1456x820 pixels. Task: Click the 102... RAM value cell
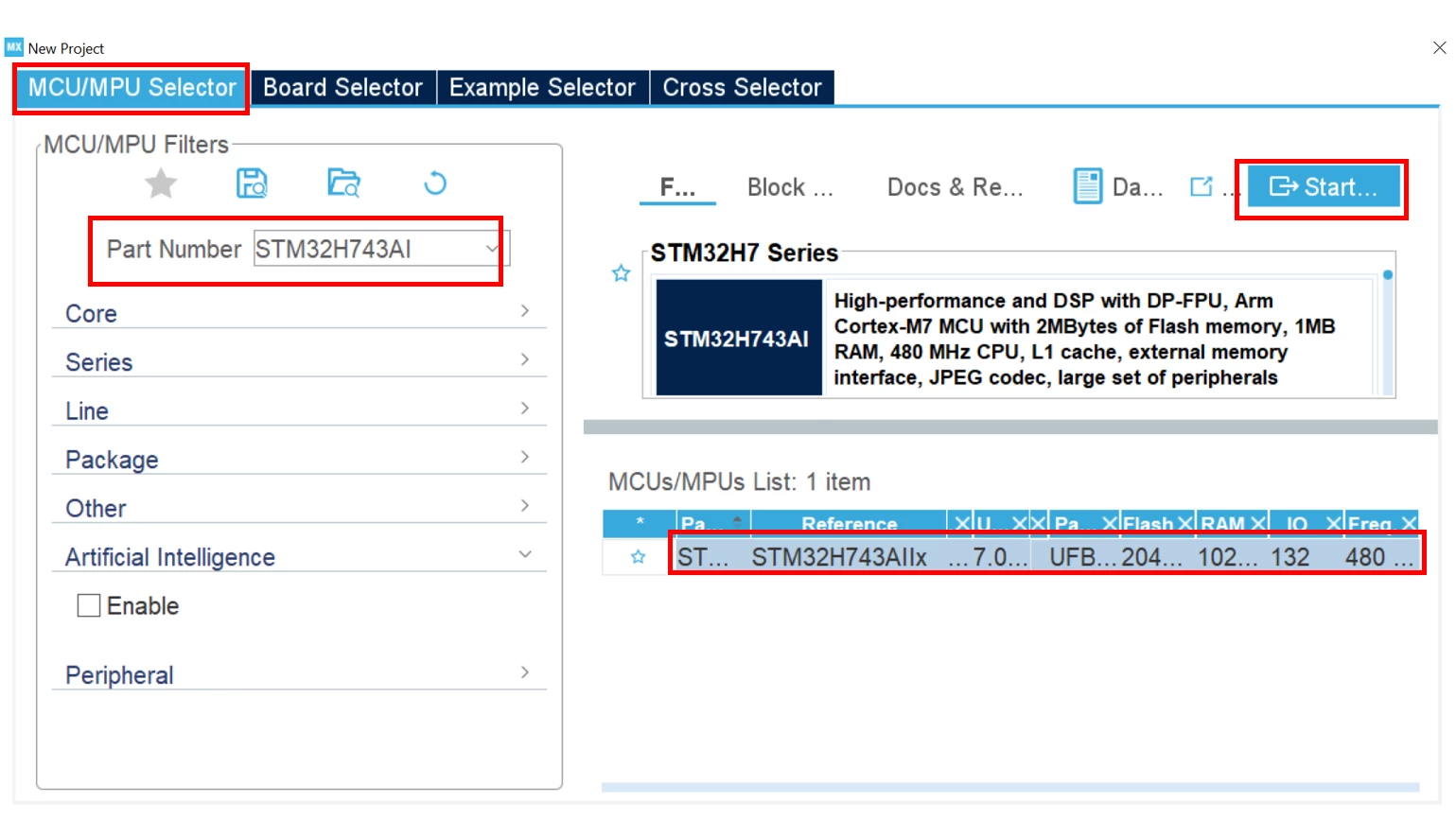(x=1228, y=557)
